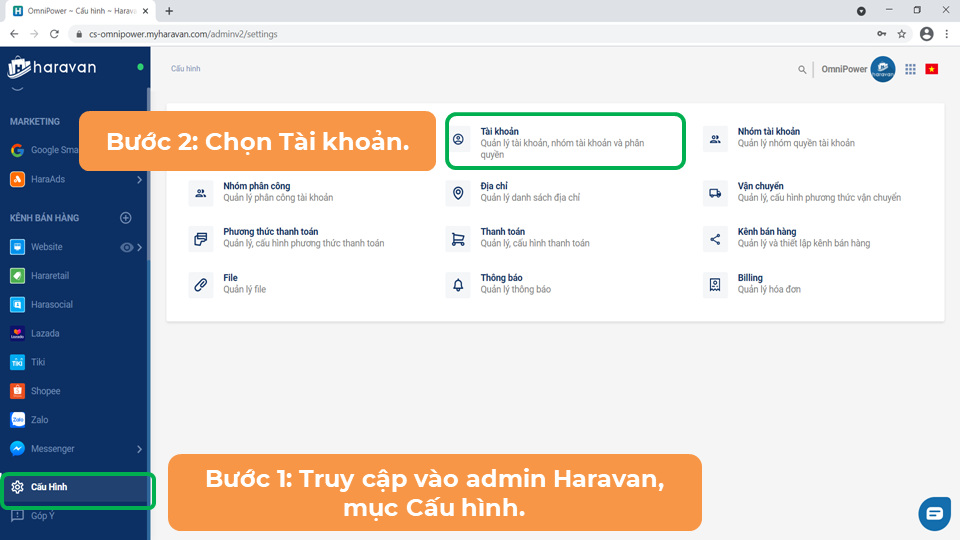Click the Thanh toán cart icon
The width and height of the screenshot is (960, 540).
pos(458,239)
